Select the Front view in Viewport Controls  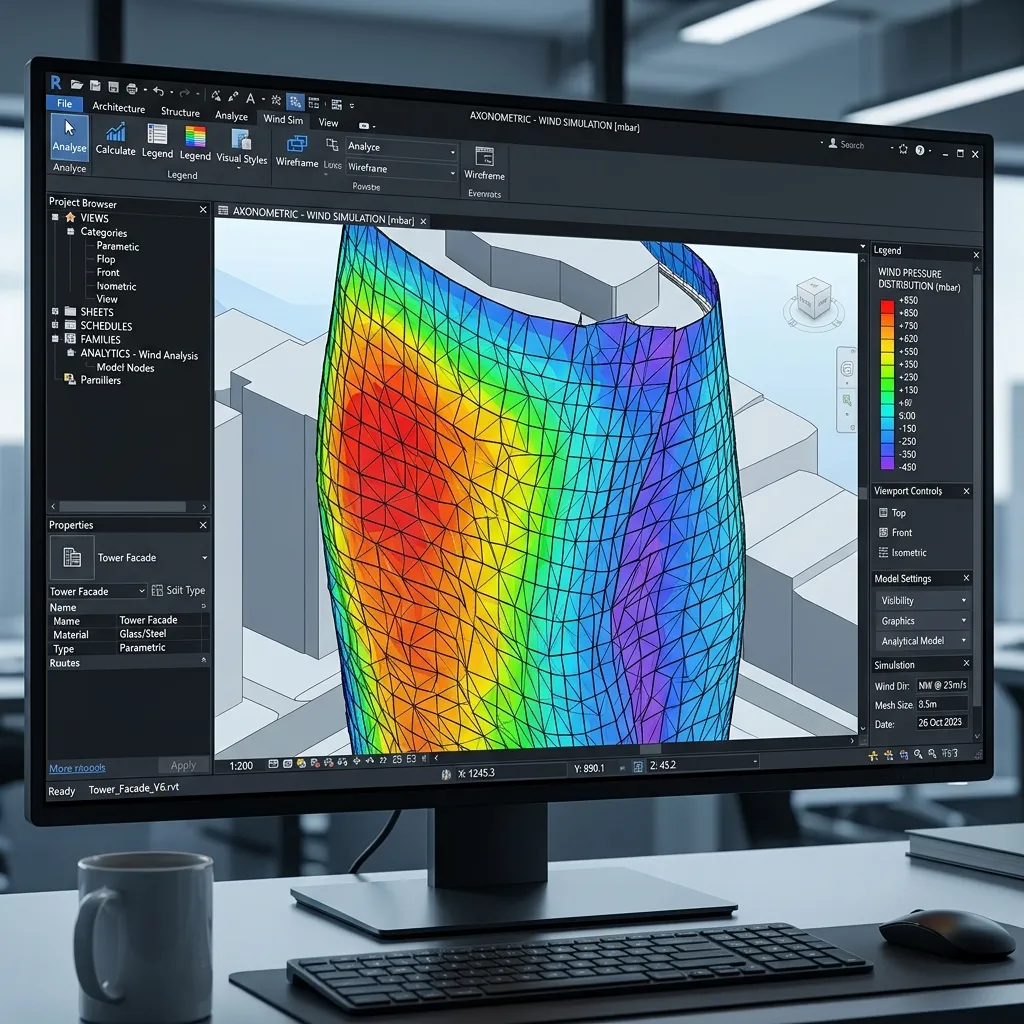click(901, 533)
